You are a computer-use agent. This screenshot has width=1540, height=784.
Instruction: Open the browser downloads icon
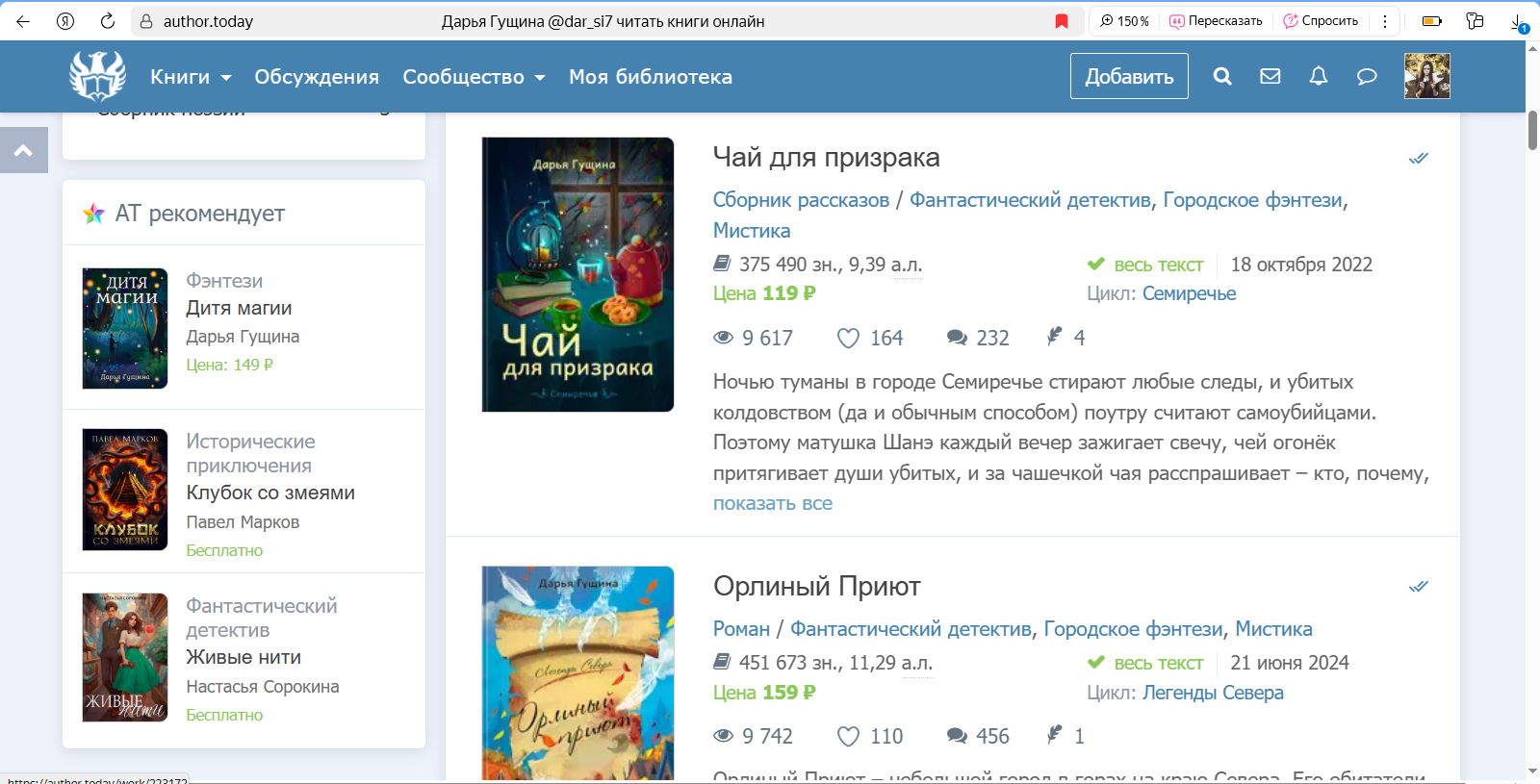pos(1518,22)
